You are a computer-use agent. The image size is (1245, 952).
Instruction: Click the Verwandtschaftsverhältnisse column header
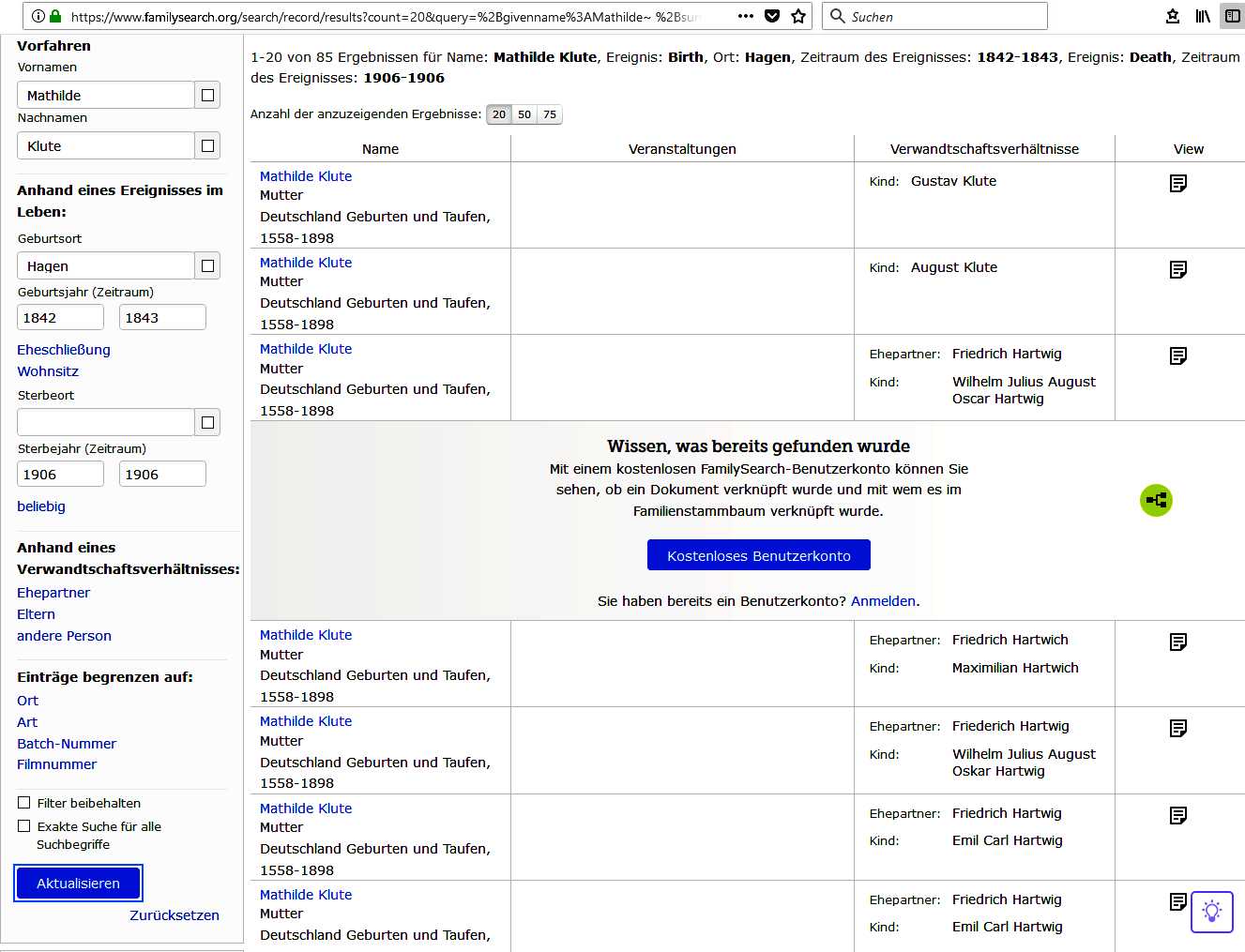tap(984, 149)
